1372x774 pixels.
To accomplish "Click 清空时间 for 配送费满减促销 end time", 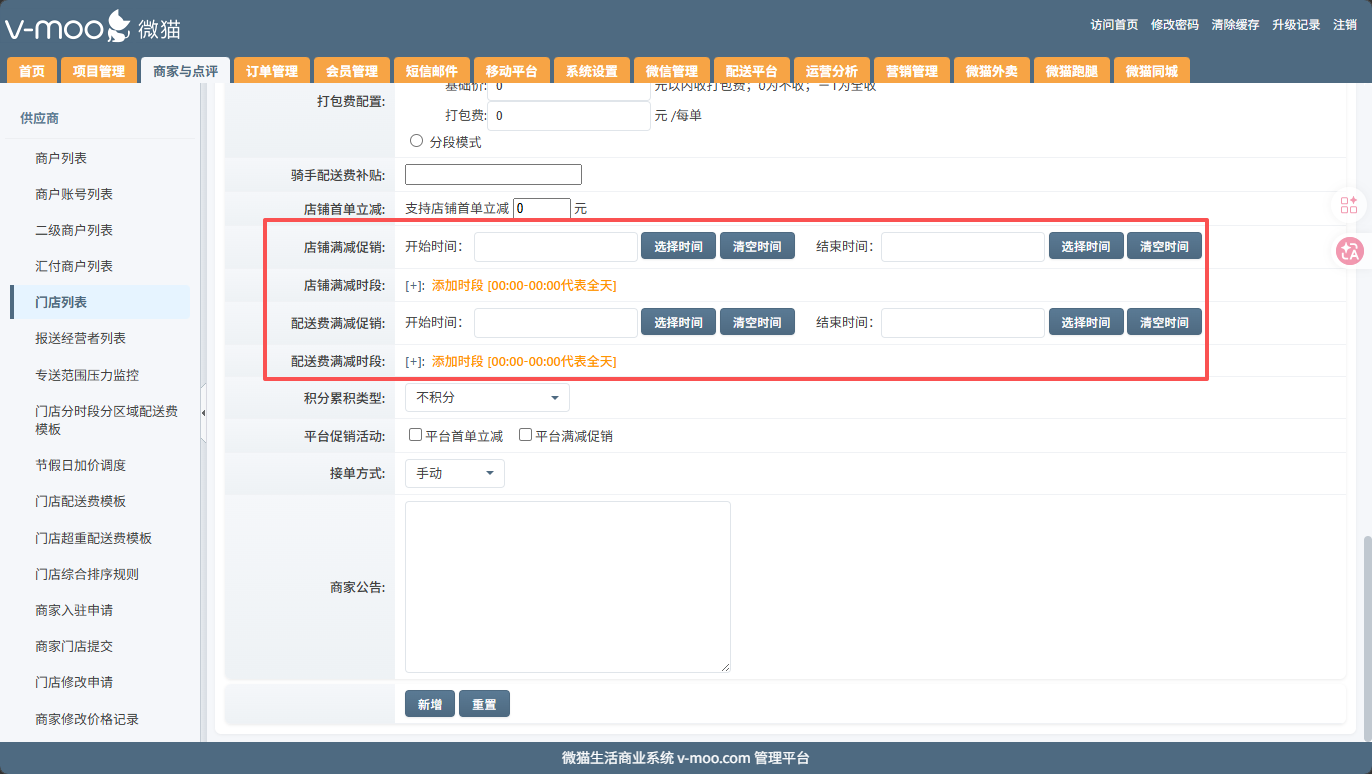I will [x=1164, y=323].
